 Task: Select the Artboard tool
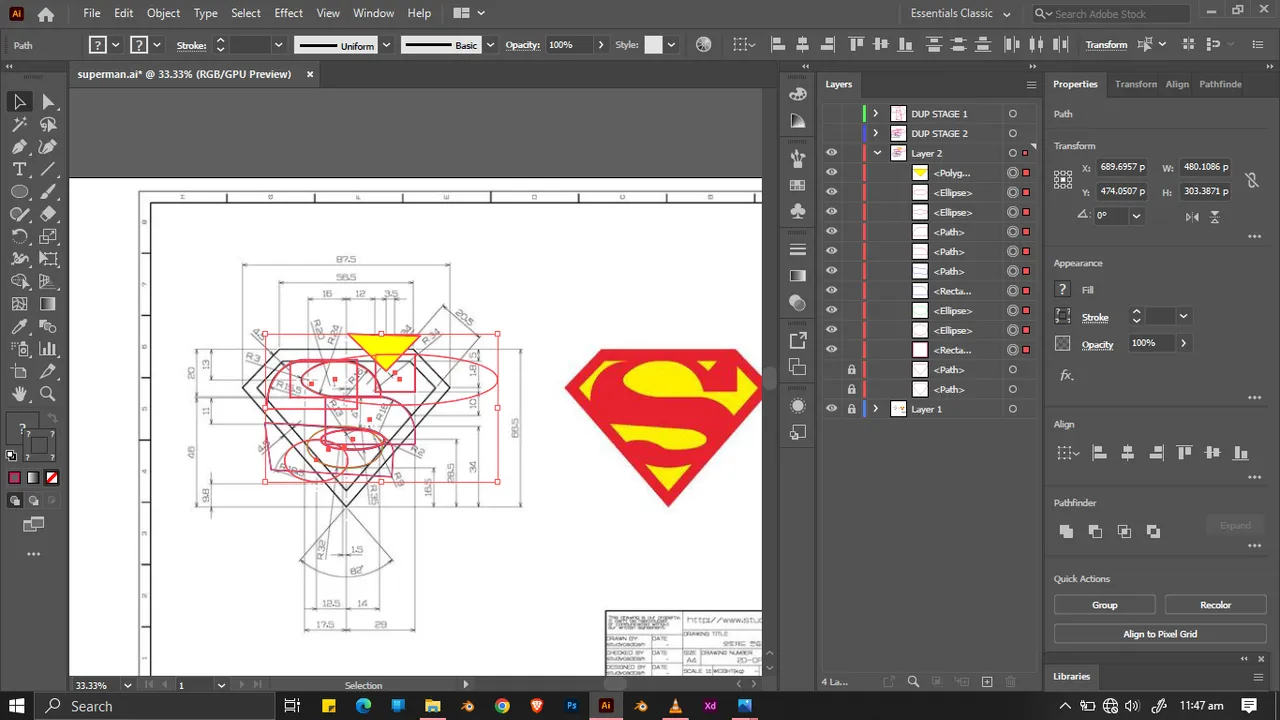click(x=19, y=372)
